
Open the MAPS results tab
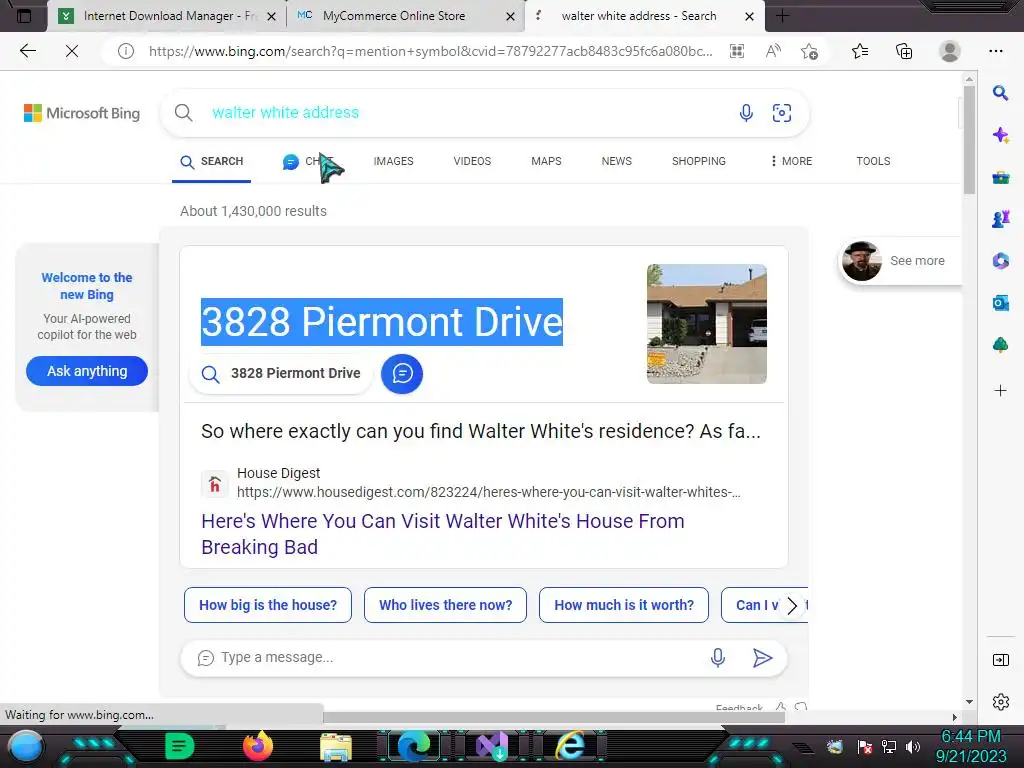[546, 161]
